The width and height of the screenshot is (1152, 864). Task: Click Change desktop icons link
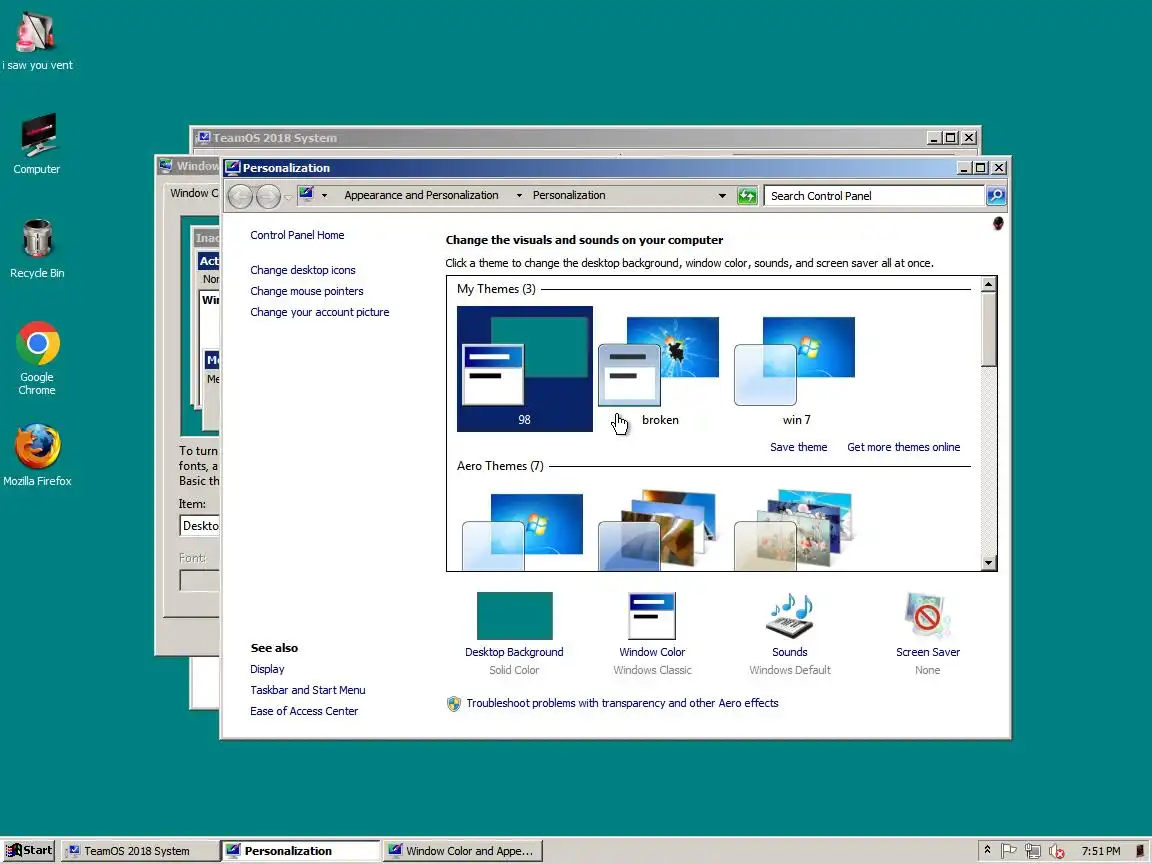(x=303, y=270)
